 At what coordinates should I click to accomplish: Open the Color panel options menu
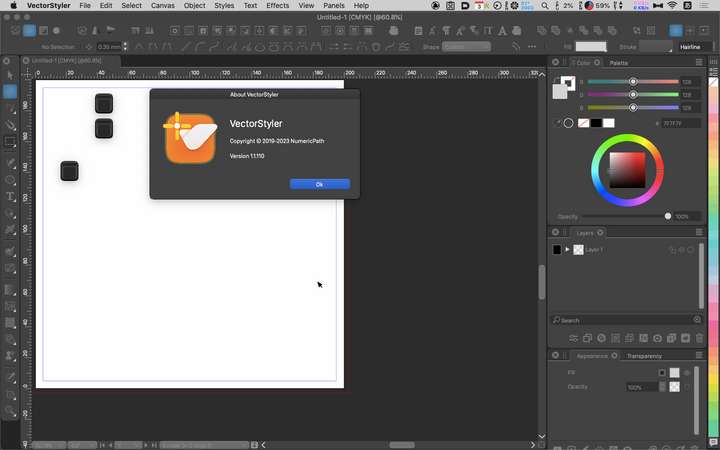(699, 62)
